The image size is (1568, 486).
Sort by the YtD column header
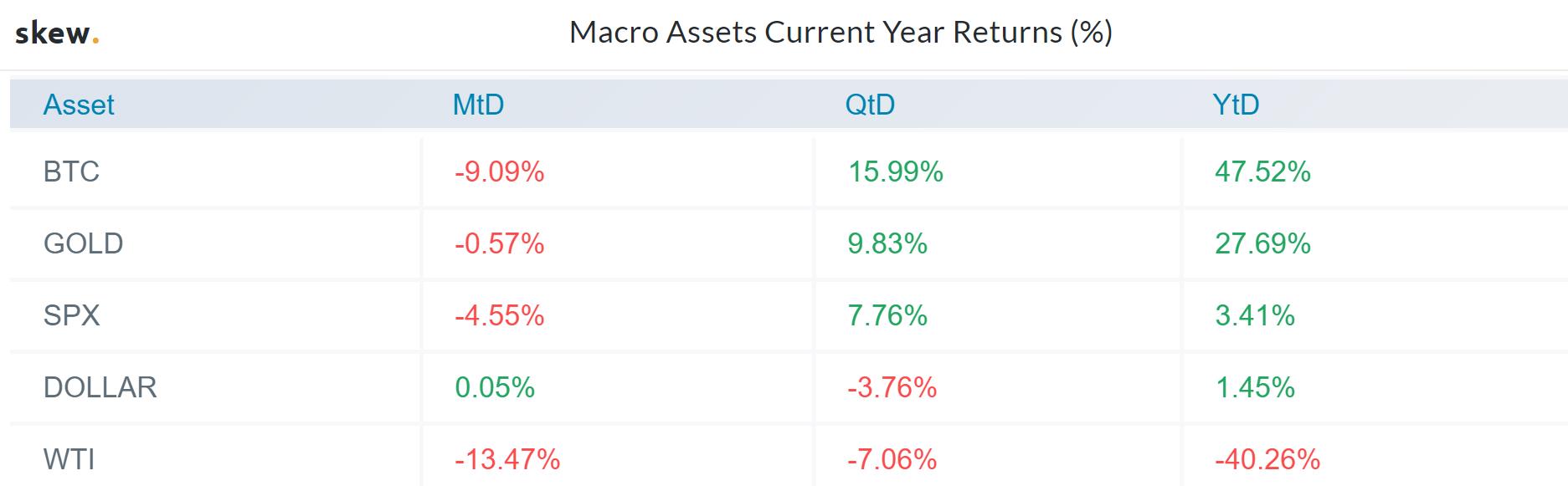click(1236, 105)
